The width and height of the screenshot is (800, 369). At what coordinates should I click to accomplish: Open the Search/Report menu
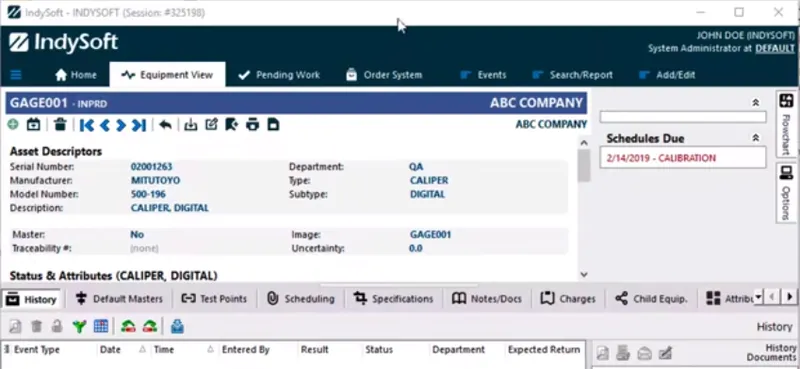(x=572, y=75)
